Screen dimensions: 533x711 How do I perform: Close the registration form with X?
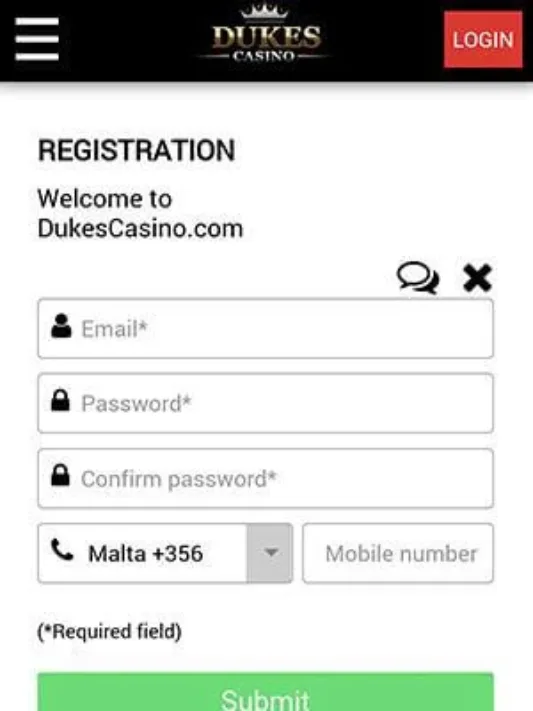pyautogui.click(x=477, y=278)
